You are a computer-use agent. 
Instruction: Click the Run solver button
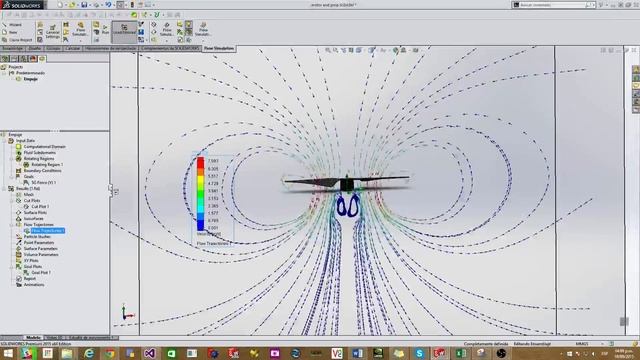pos(105,30)
